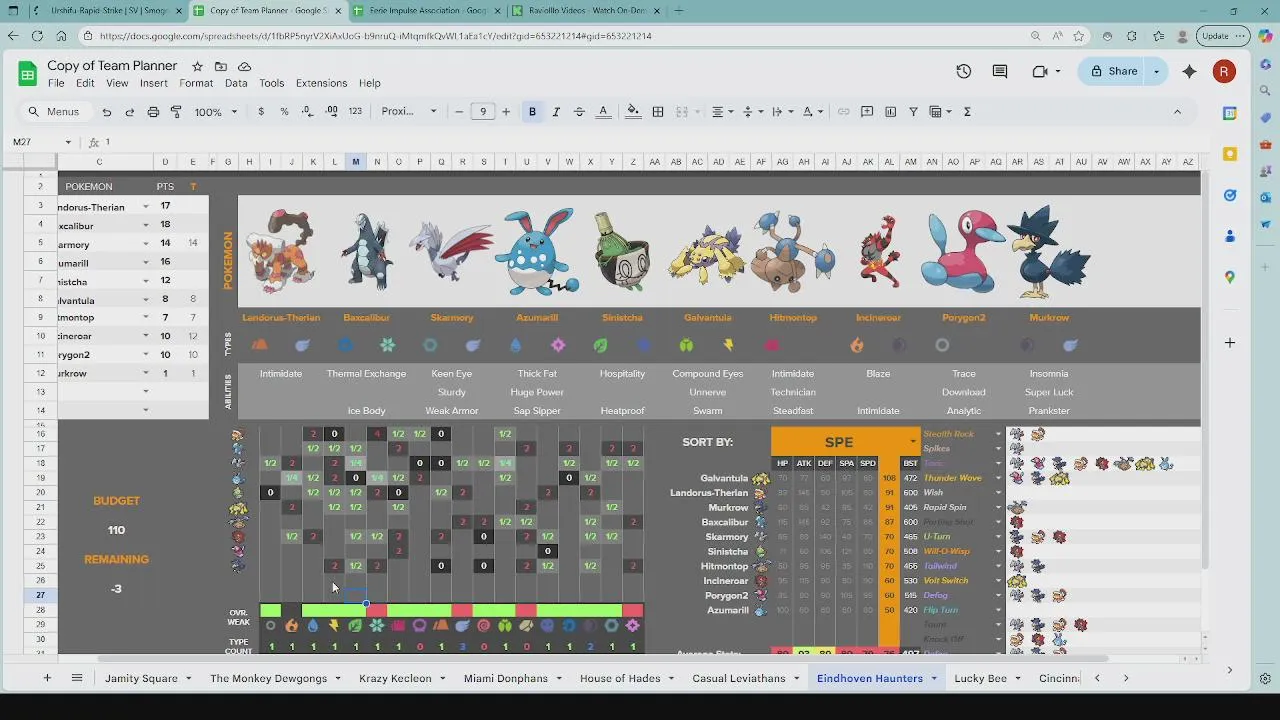Click the Insert comment icon
1280x720 pixels.
tap(867, 112)
